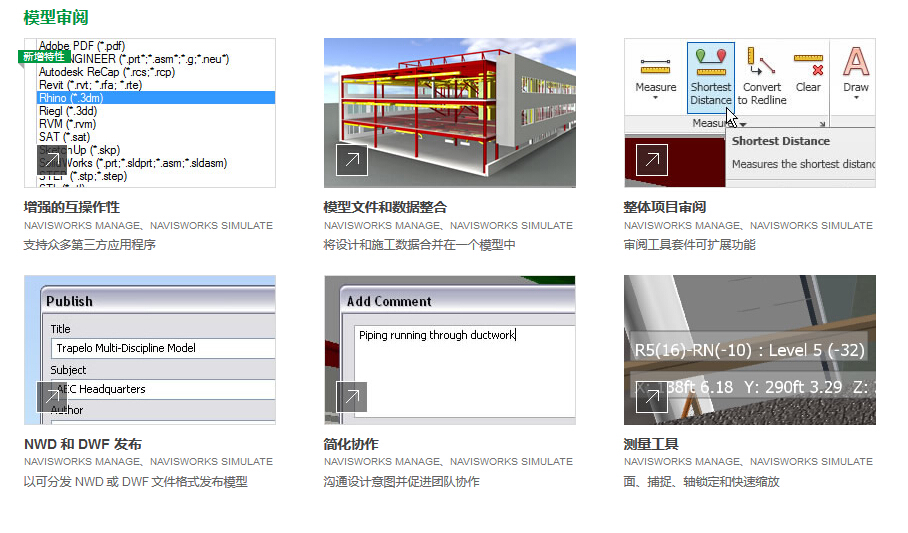
Task: Click the 测量工具 feature title
Action: coord(651,444)
